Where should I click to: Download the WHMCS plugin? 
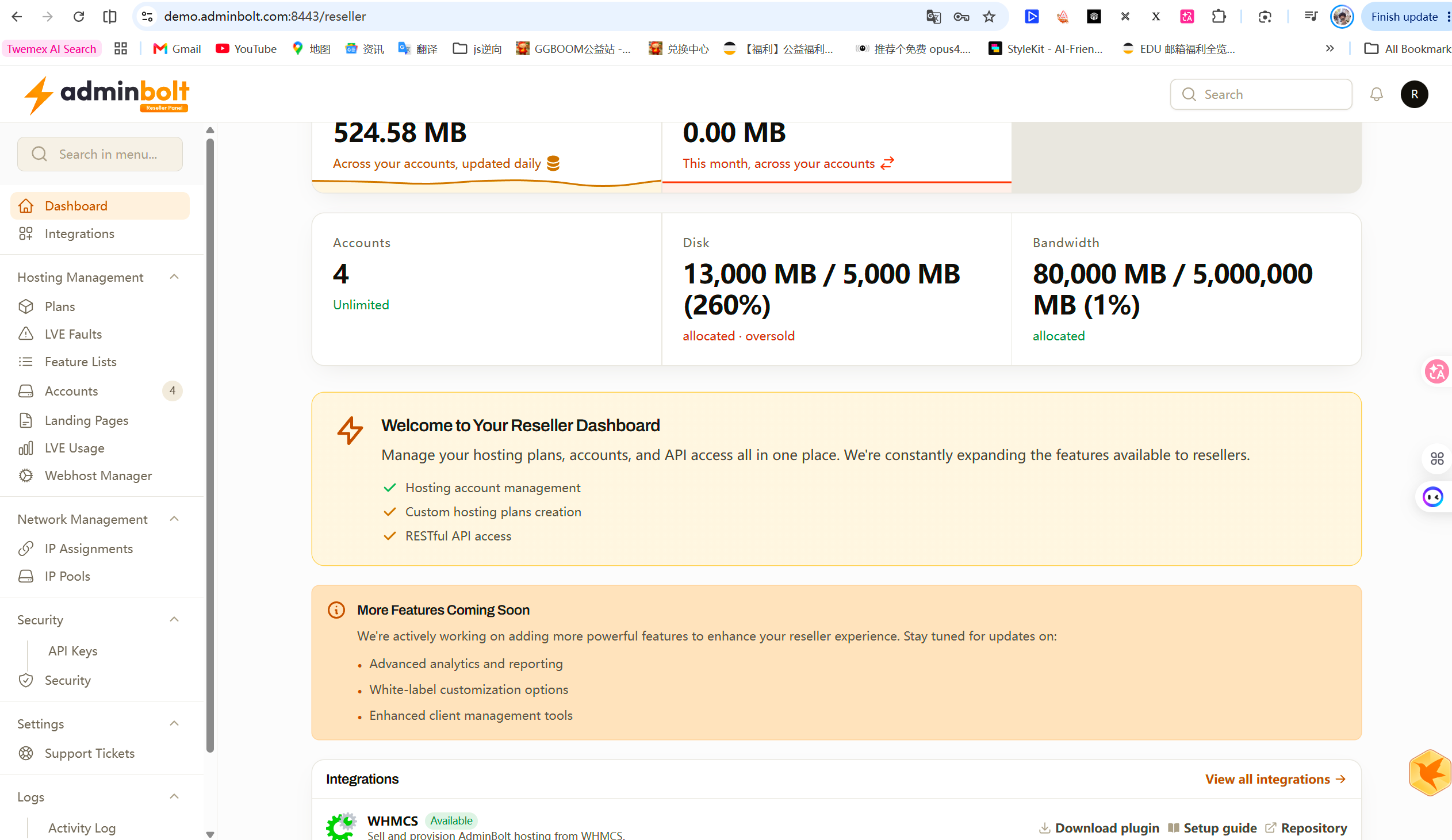1099,828
